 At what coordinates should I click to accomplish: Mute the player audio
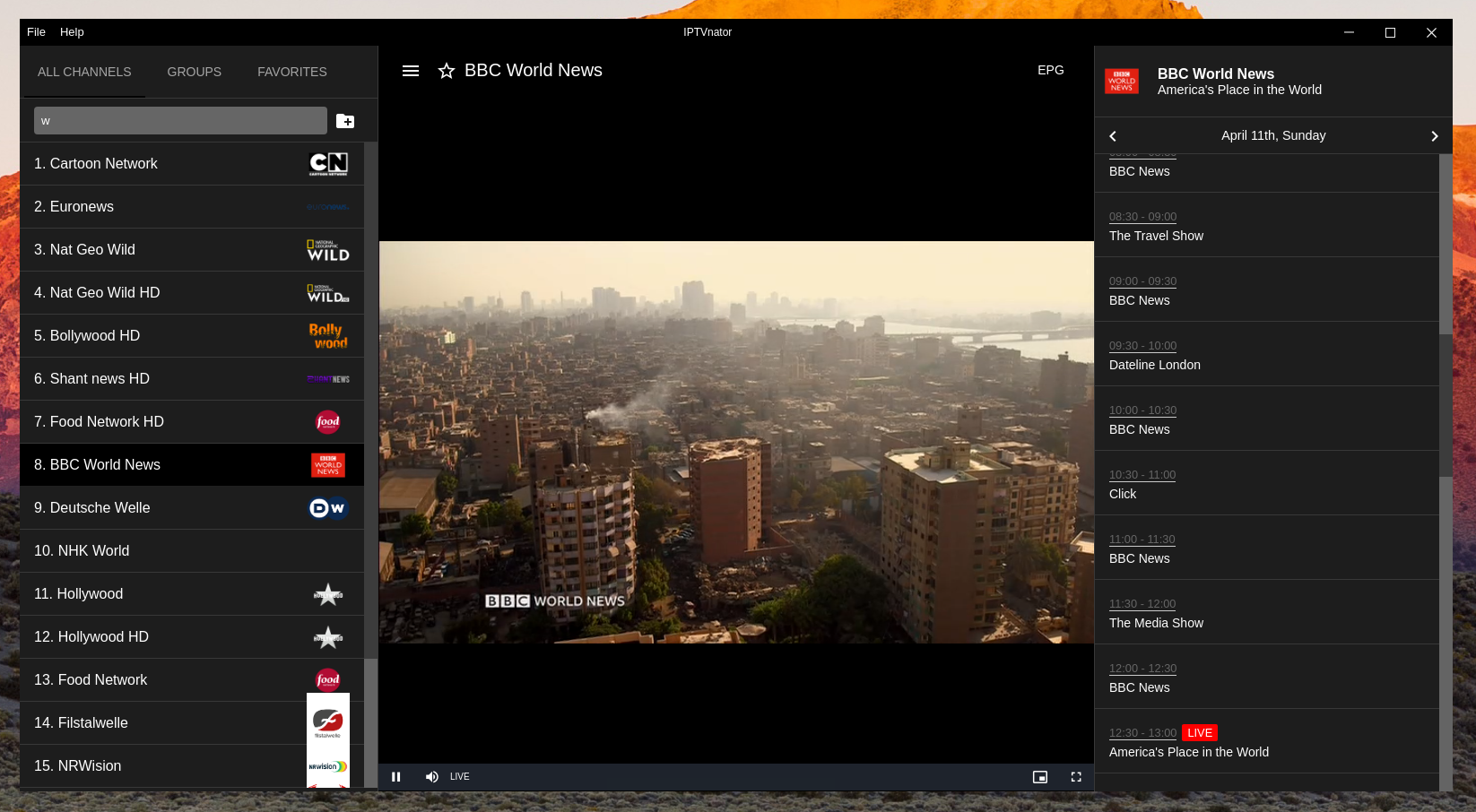(x=431, y=777)
